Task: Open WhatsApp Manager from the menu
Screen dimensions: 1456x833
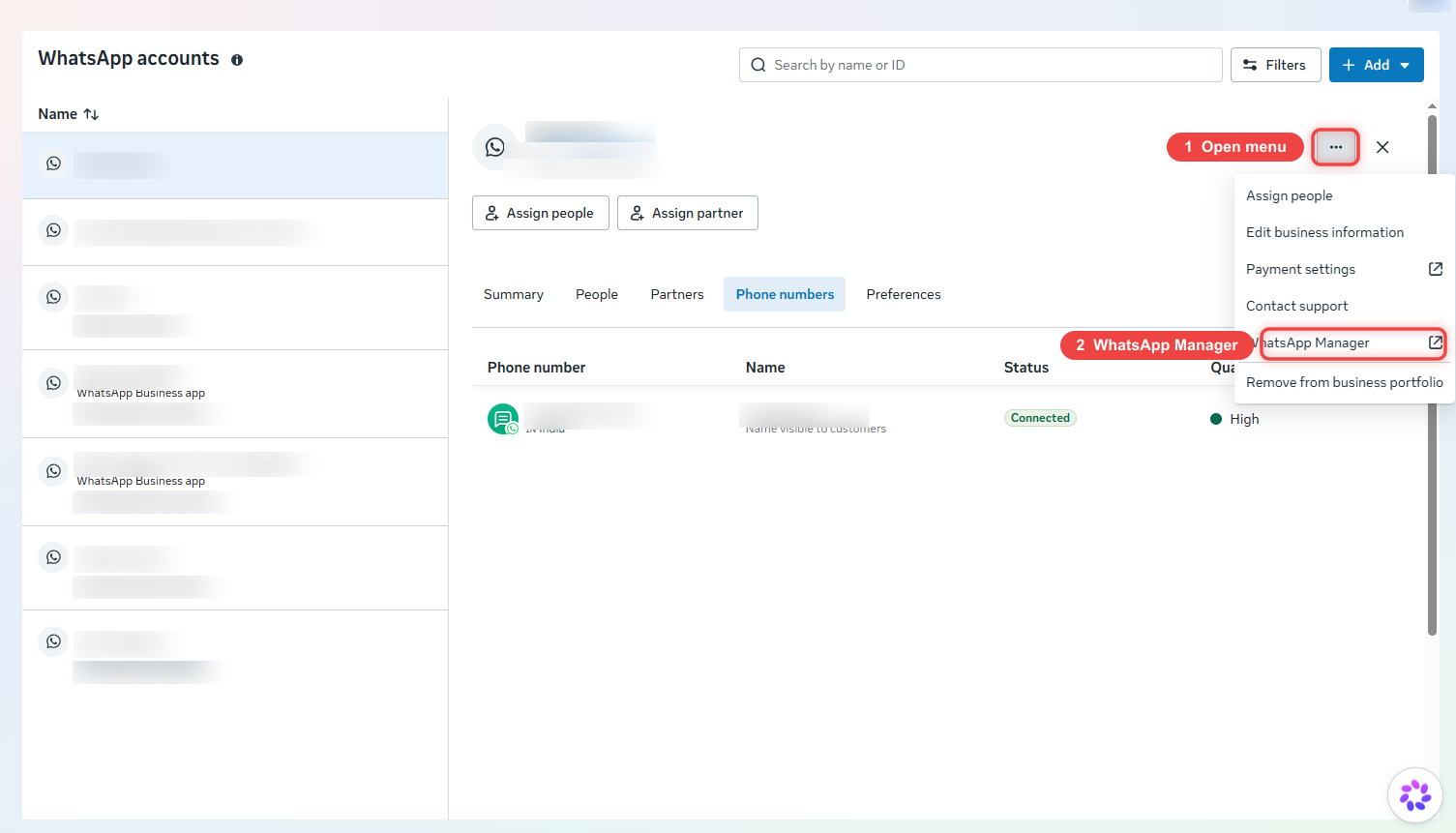Action: coord(1344,342)
